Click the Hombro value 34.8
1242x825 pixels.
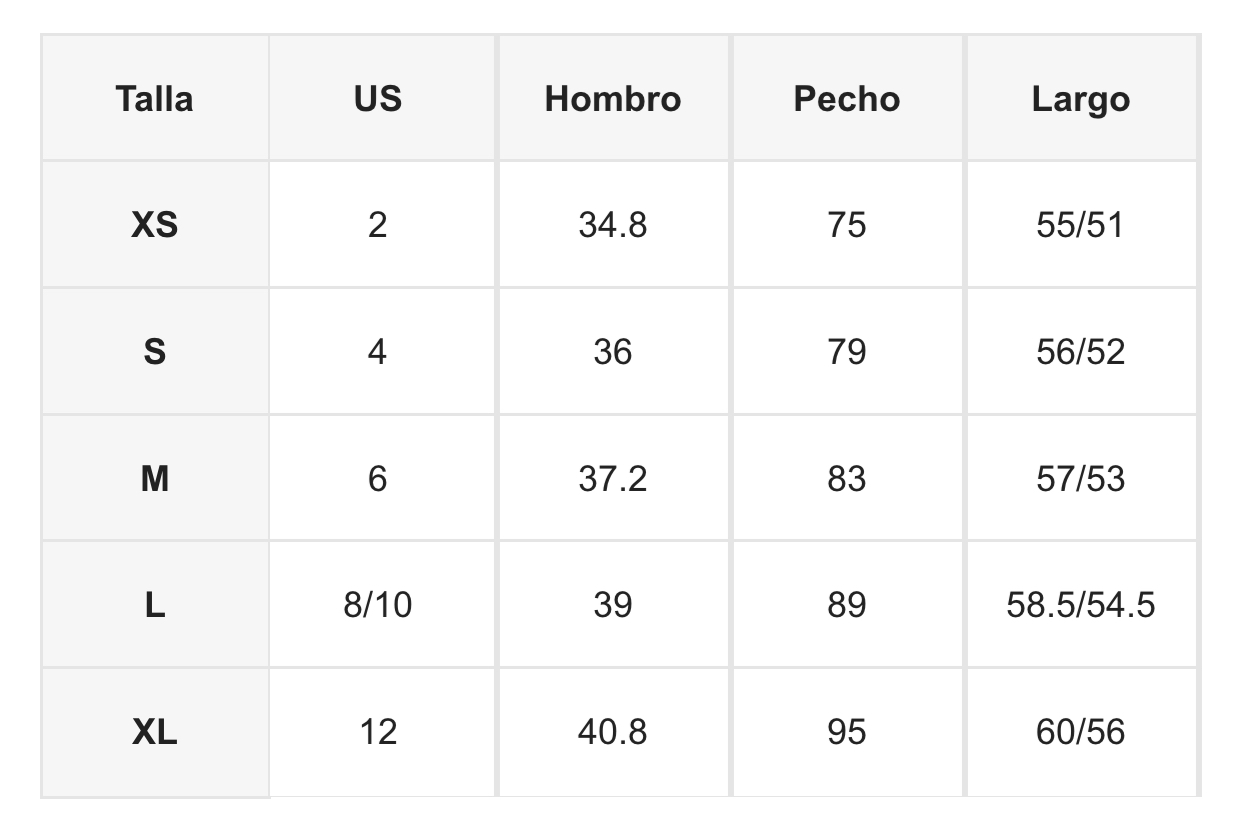click(x=612, y=225)
